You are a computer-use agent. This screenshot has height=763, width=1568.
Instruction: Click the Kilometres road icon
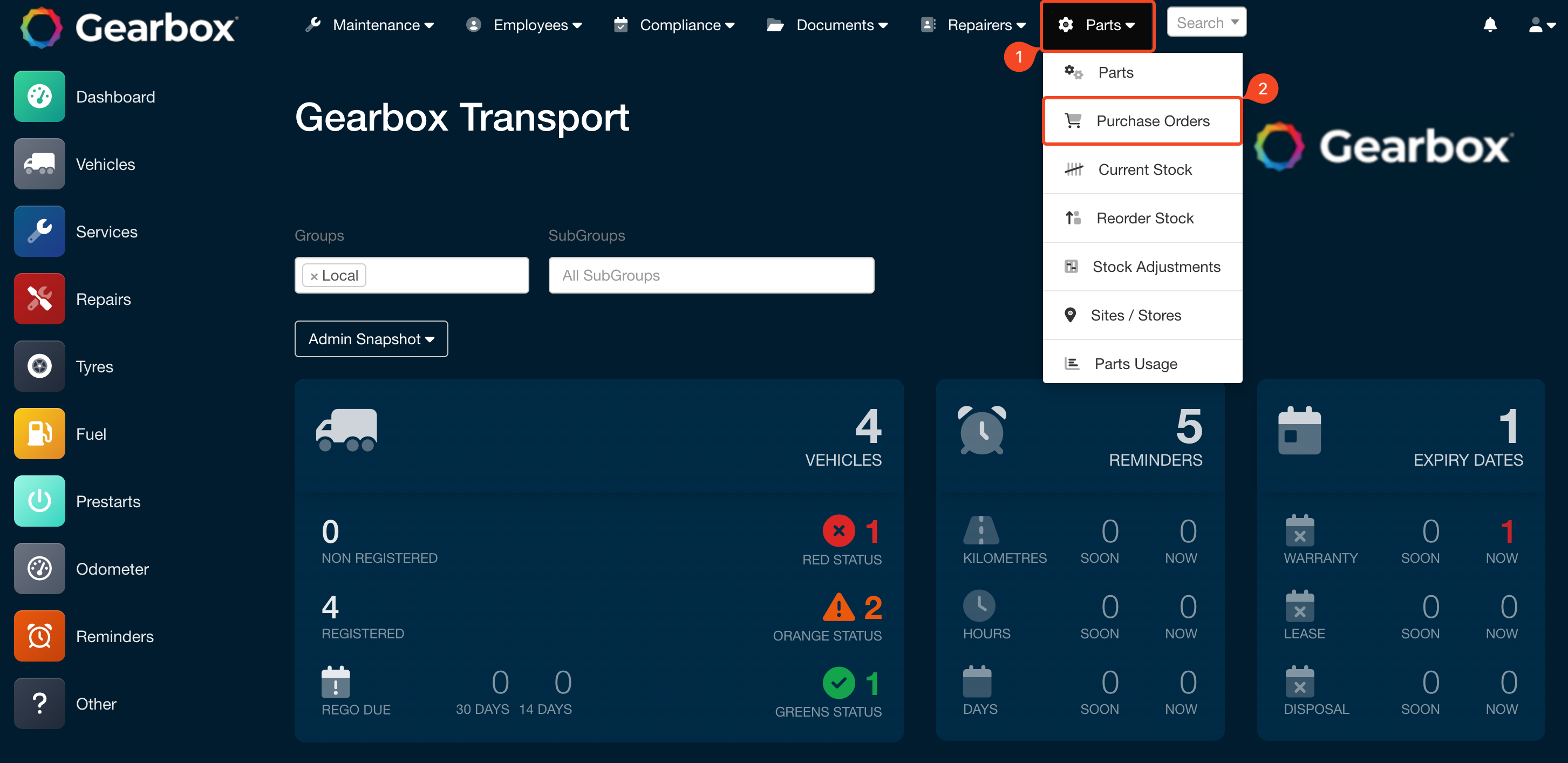(980, 530)
